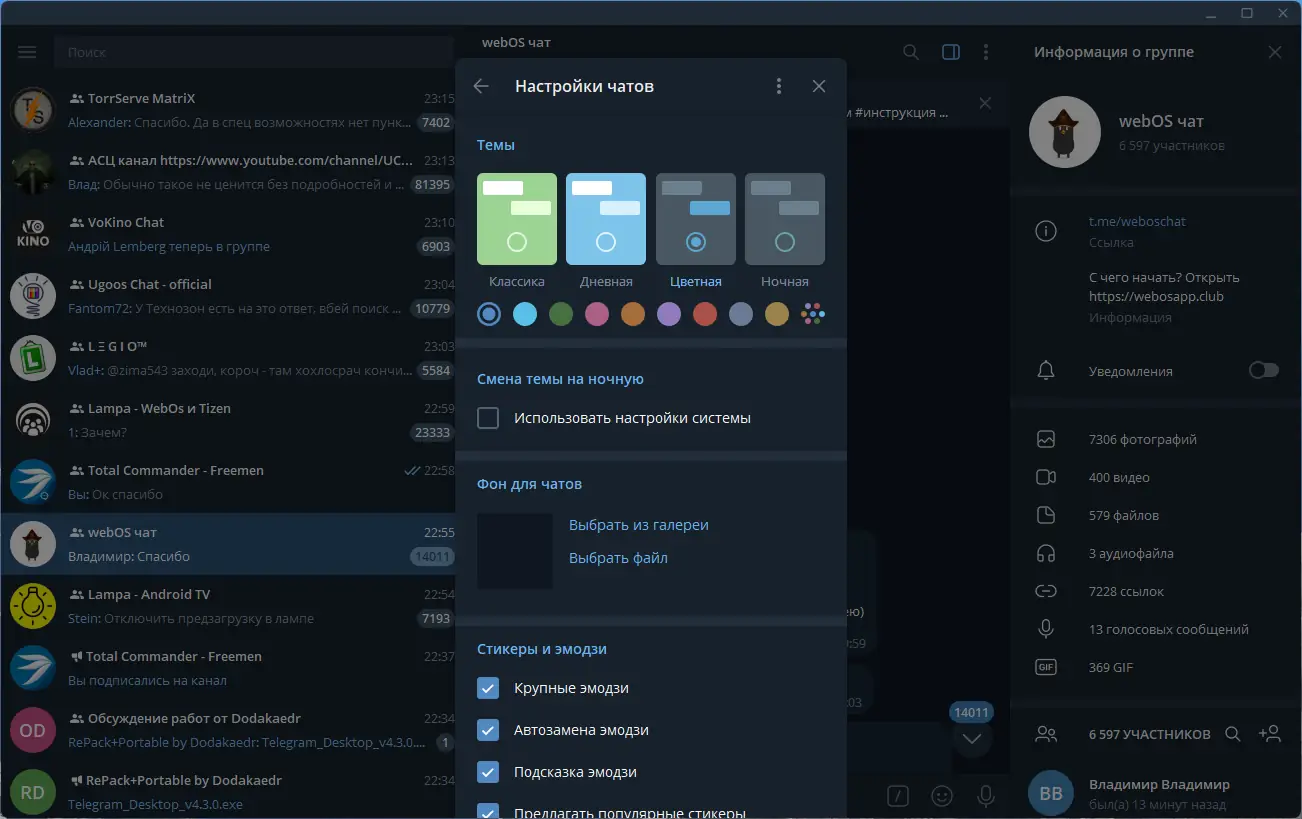Click the search icon in the chat header

(x=910, y=51)
